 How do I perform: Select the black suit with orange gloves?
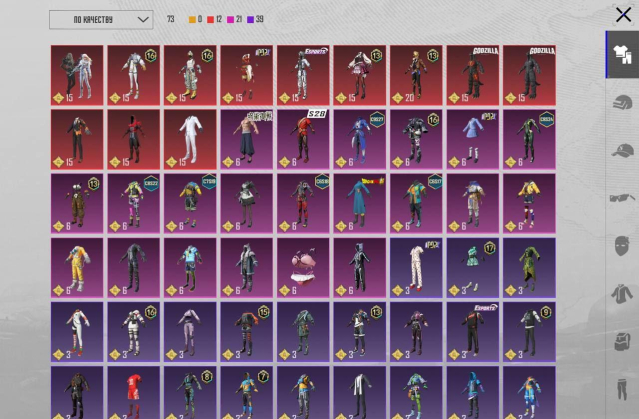(77, 139)
